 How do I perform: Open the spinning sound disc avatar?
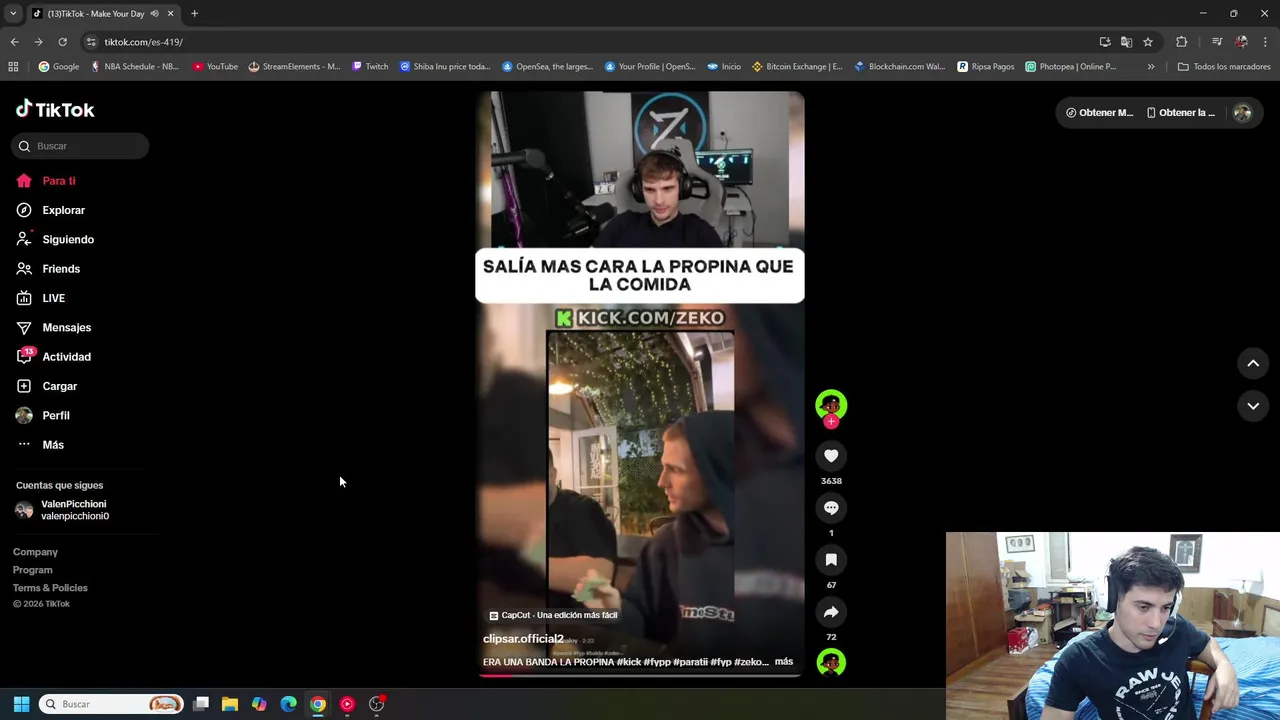tap(831, 662)
